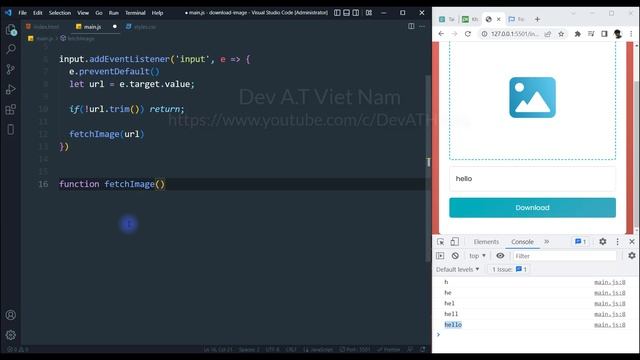Open the Customize Layout icon

coord(369,13)
